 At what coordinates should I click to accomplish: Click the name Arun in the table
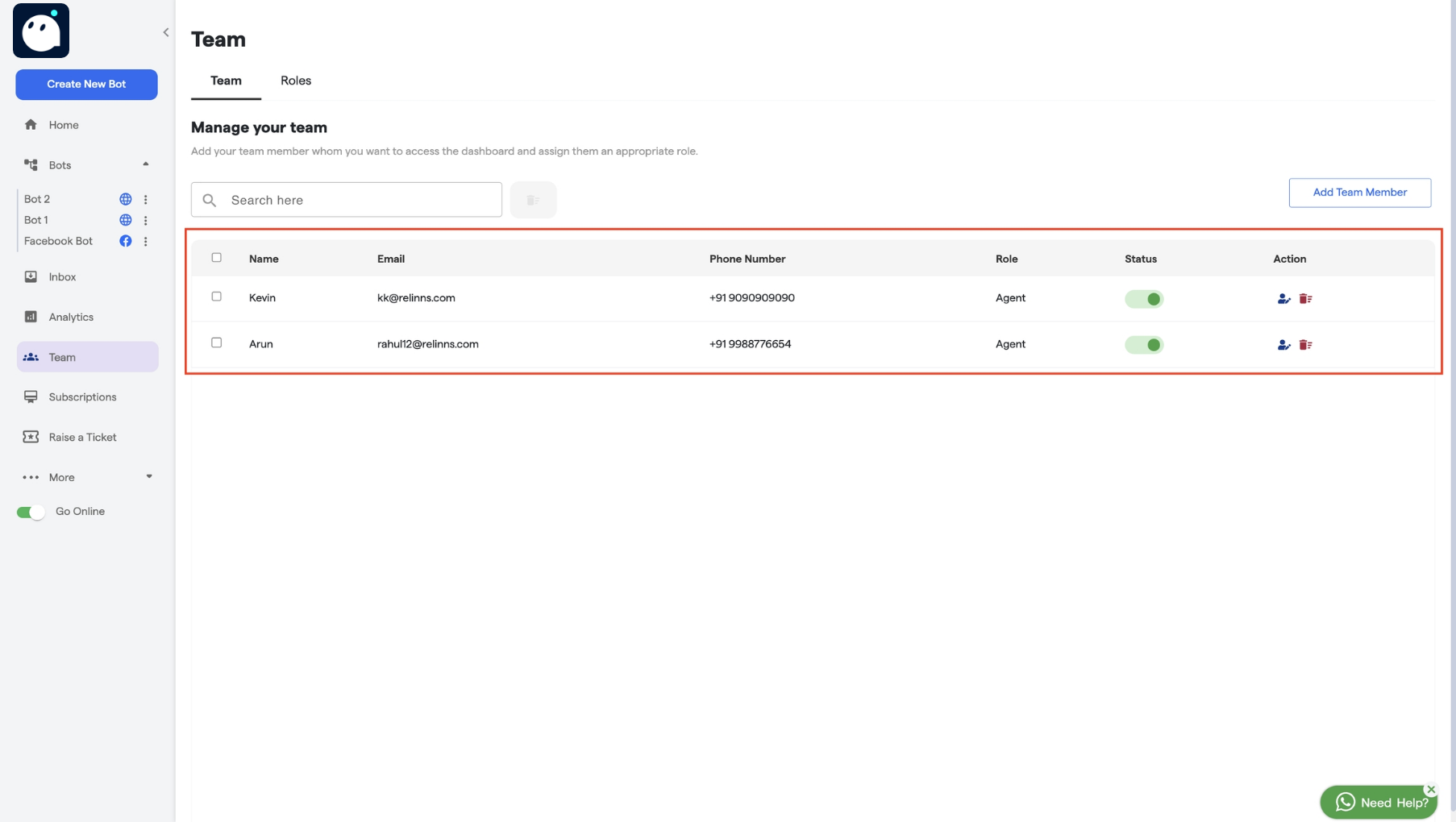(260, 344)
